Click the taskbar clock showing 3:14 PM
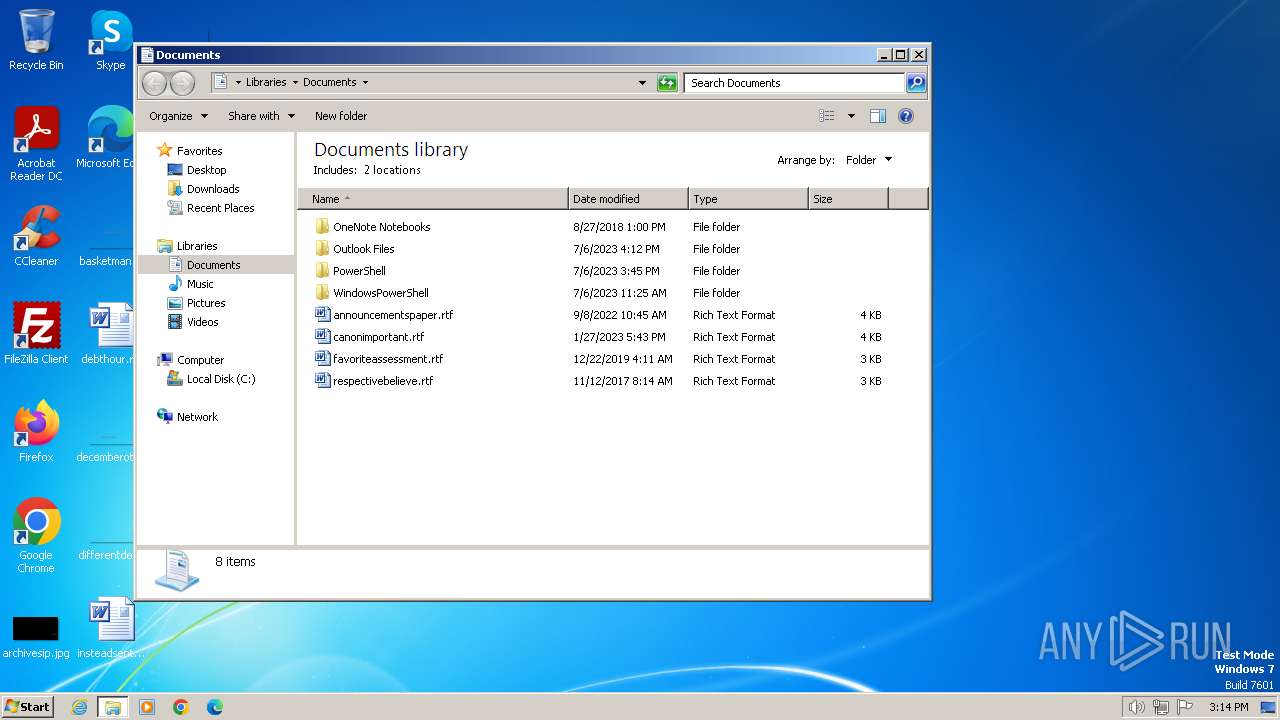This screenshot has height=720, width=1280. [1228, 707]
